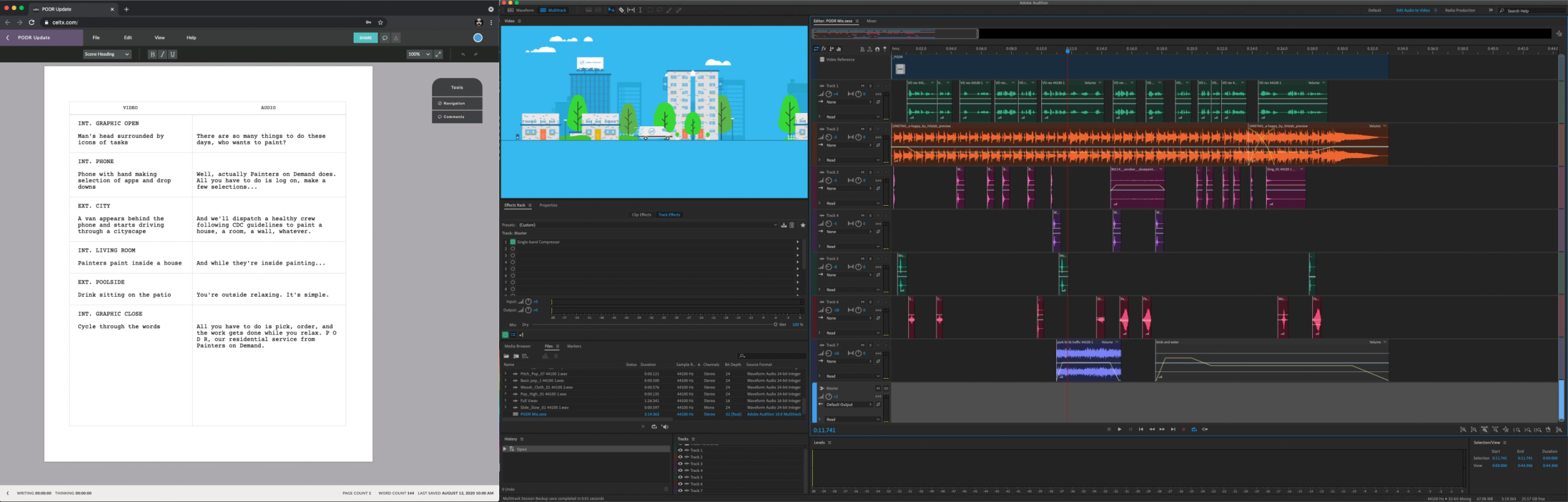Show Inputs/Outputs section in multitrack editor
Viewport: 1568px width, 502px height.
point(816,48)
